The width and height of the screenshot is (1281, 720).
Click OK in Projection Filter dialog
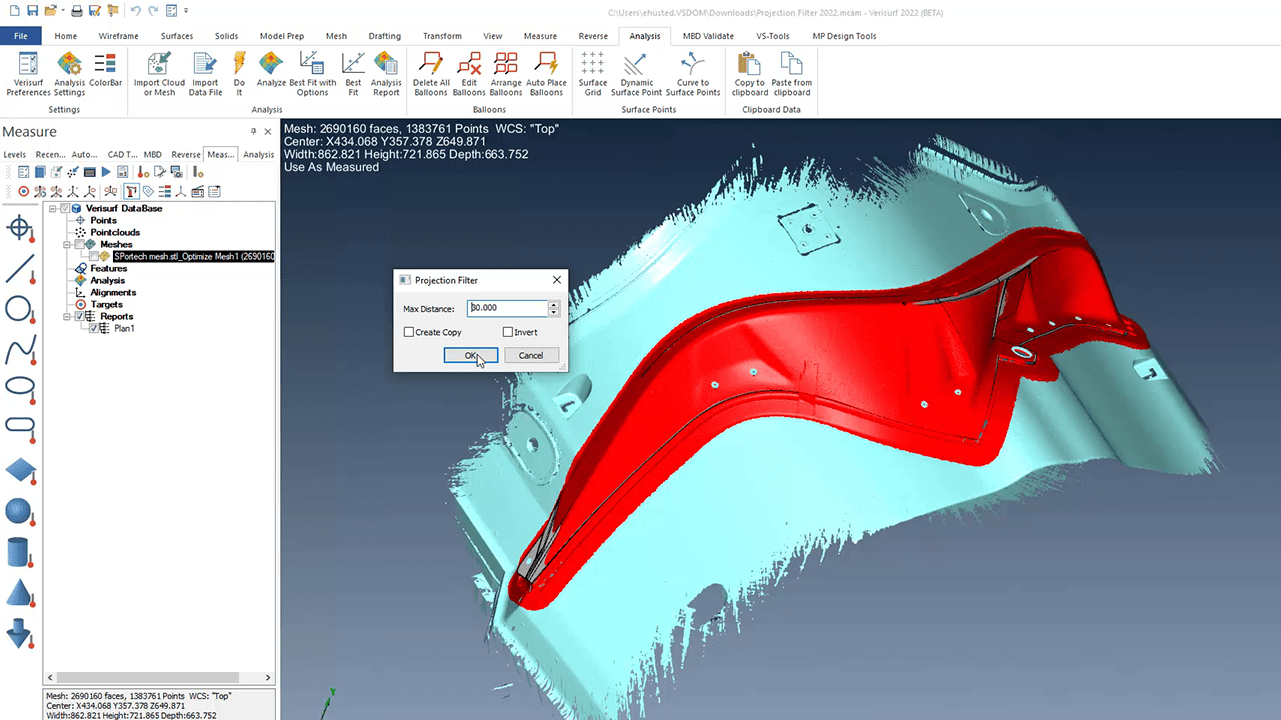click(470, 355)
